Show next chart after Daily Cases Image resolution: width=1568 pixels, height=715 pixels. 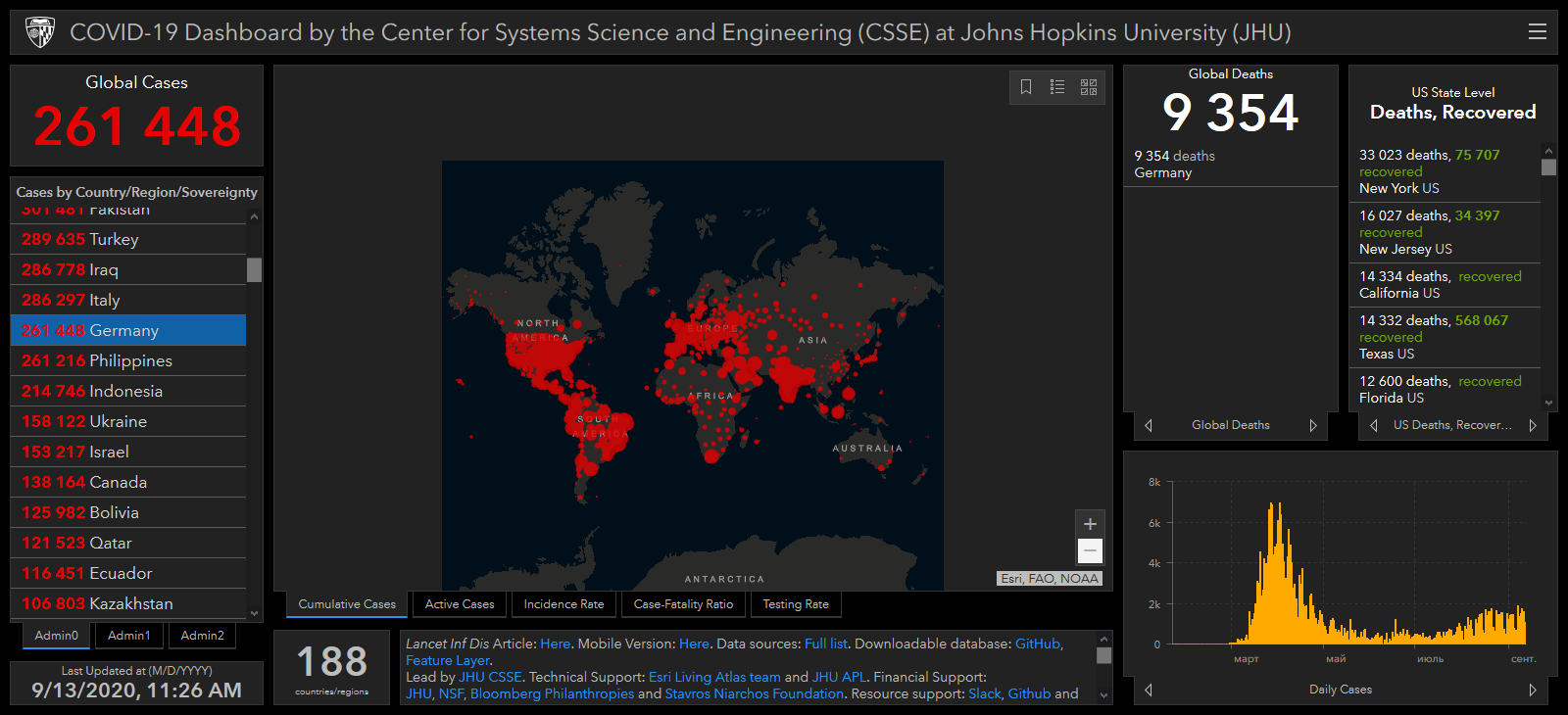(x=1533, y=690)
